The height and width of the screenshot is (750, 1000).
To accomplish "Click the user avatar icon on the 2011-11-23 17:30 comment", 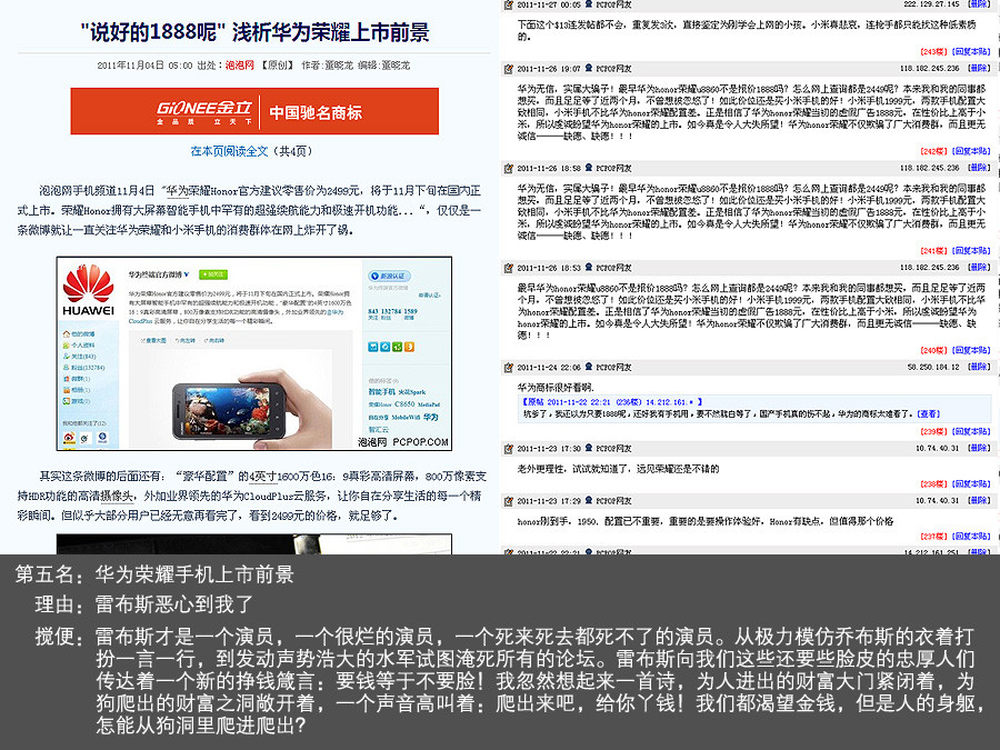I will tap(589, 448).
